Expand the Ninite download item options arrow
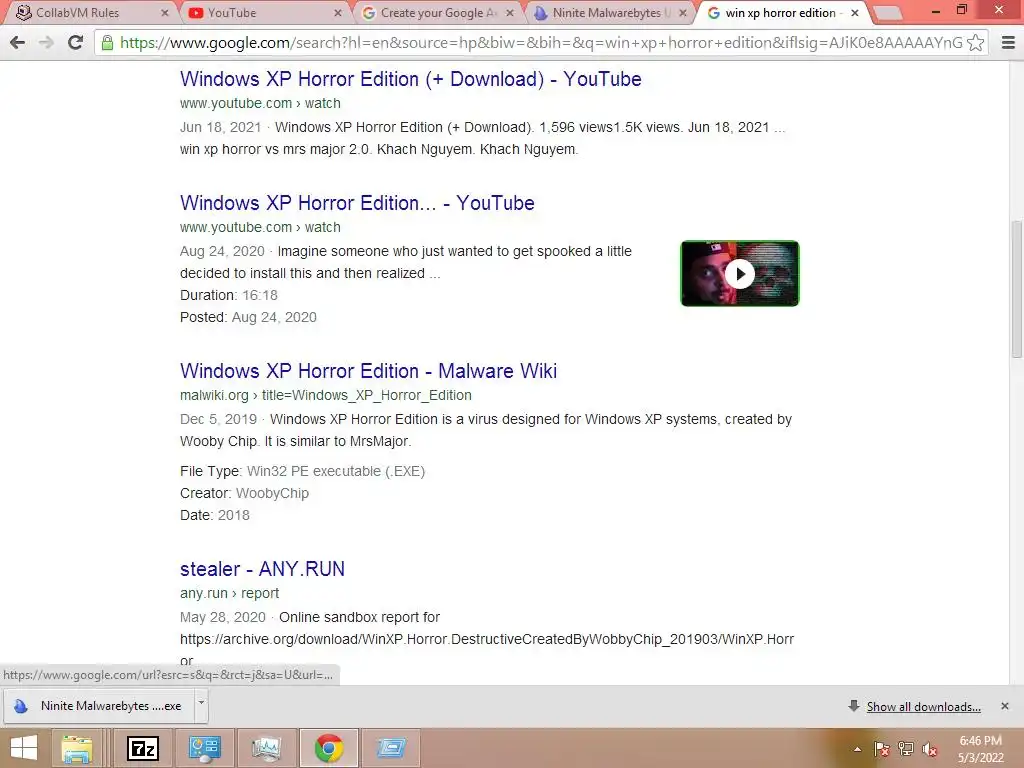 coord(201,704)
